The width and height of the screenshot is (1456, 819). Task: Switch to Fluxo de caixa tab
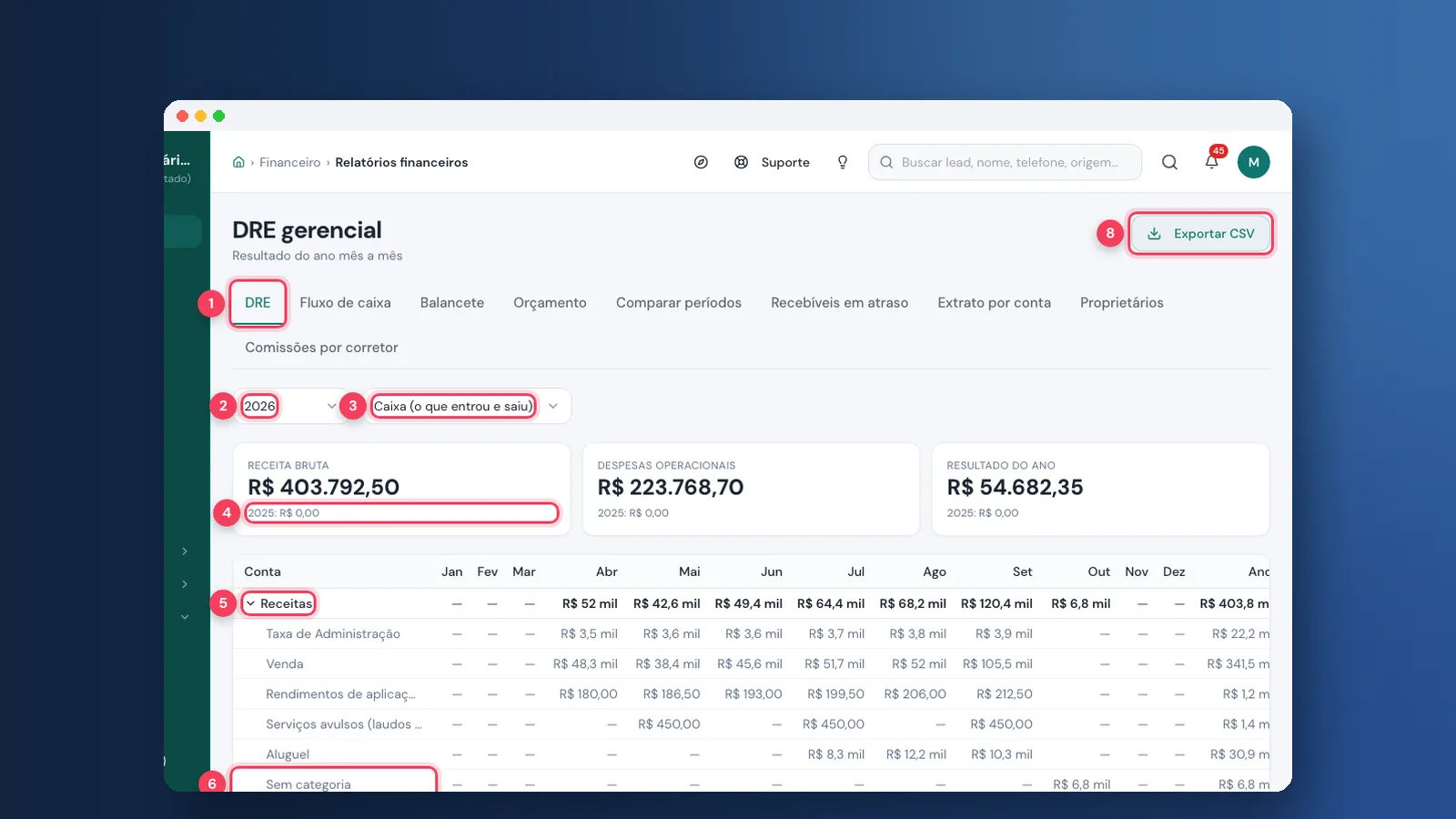coord(345,303)
